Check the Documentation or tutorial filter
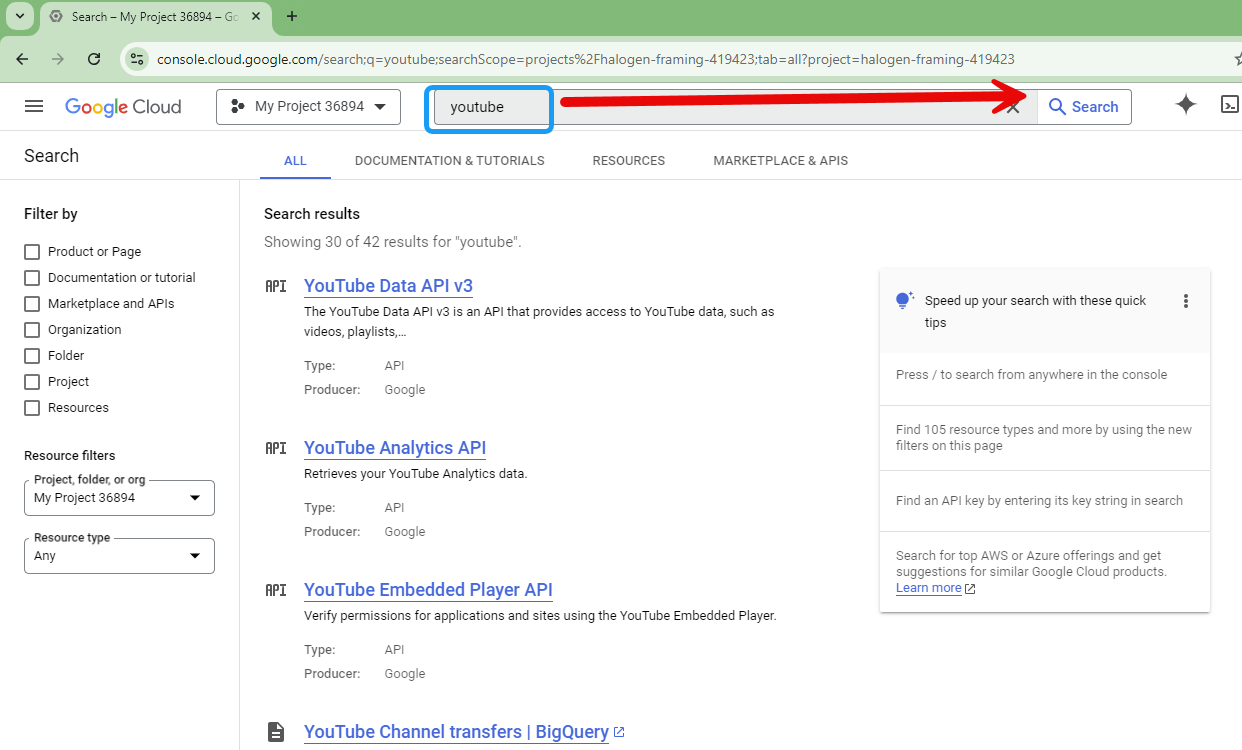This screenshot has height=750, width=1242. coord(32,278)
